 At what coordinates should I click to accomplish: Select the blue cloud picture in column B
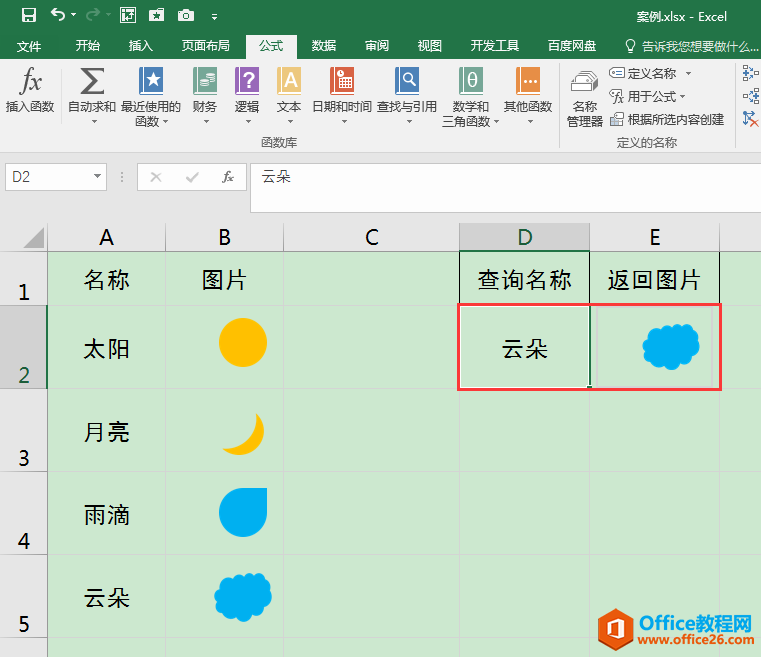[243, 597]
